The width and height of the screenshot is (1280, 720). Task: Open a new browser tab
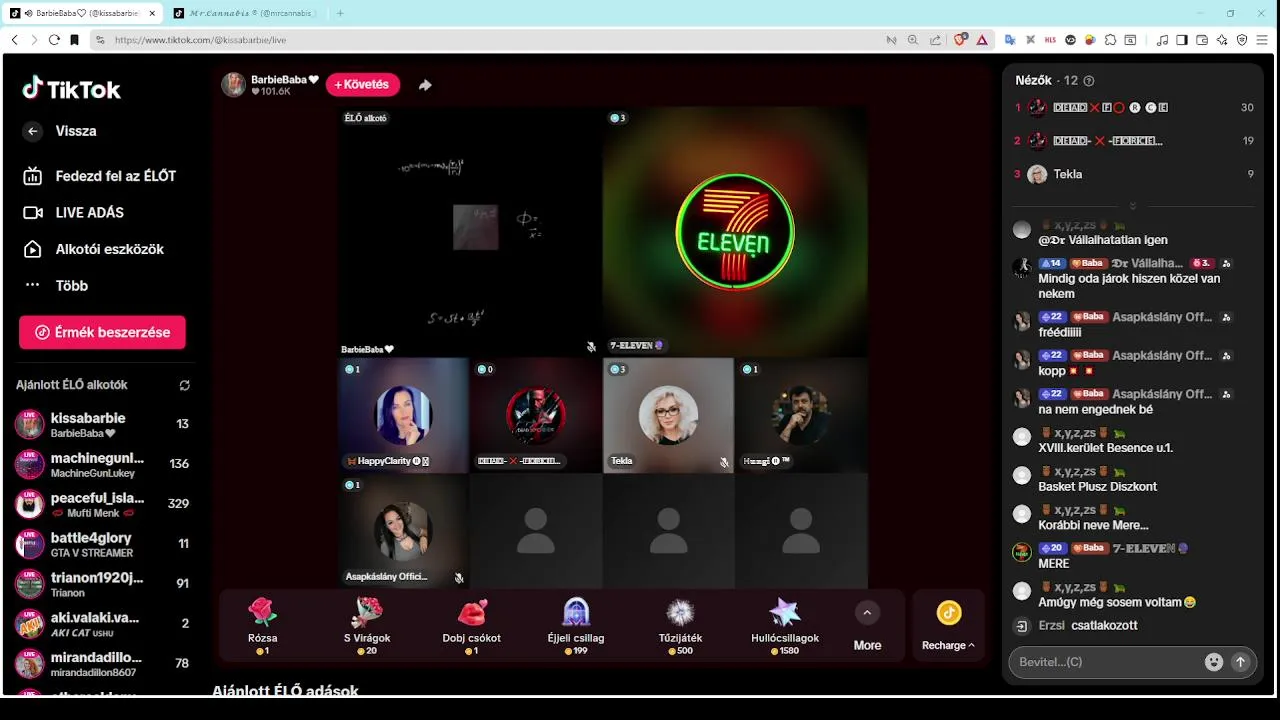pos(340,13)
